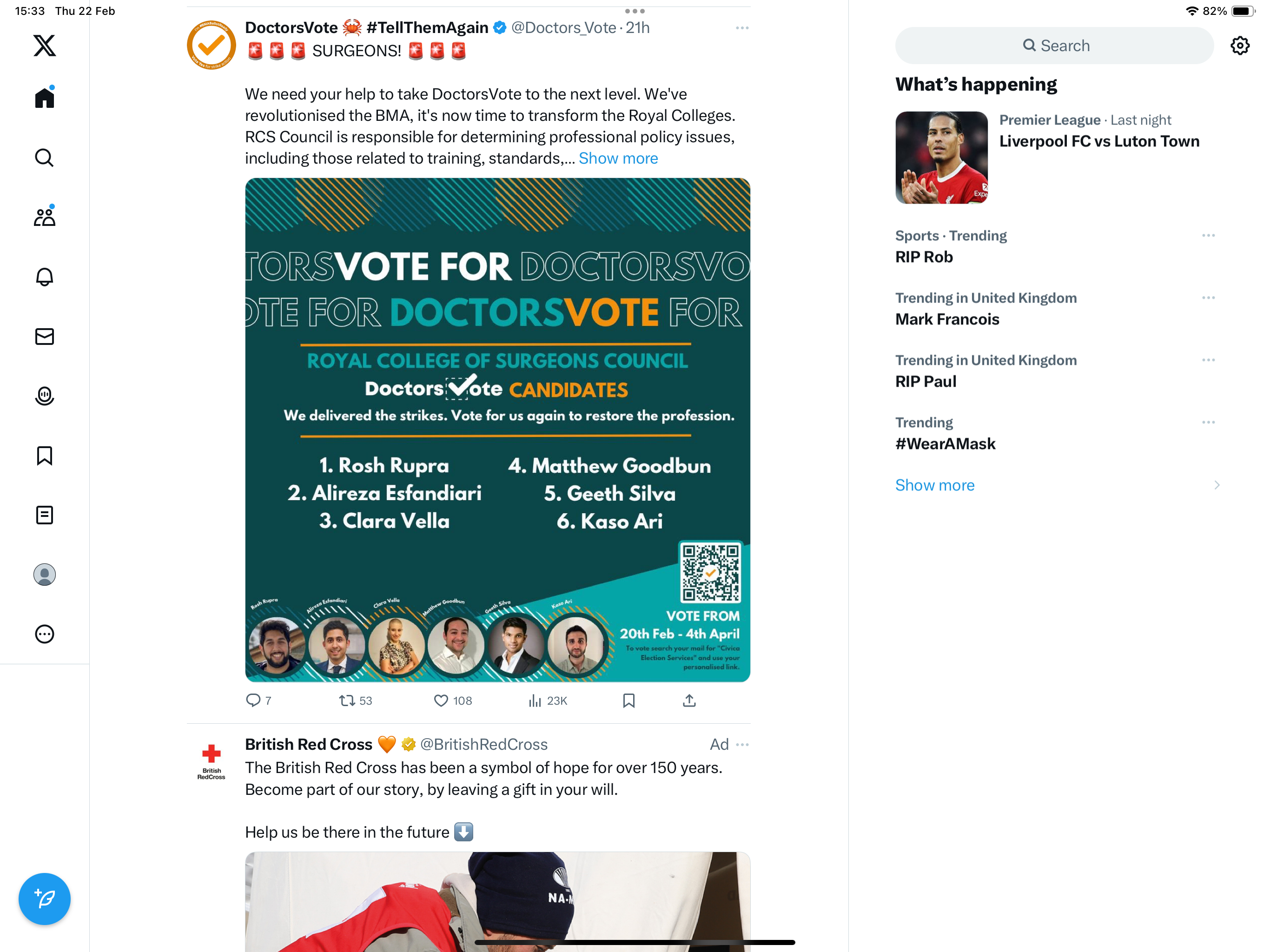Open Bookmarks in the sidebar
This screenshot has width=1270, height=952.
[44, 456]
